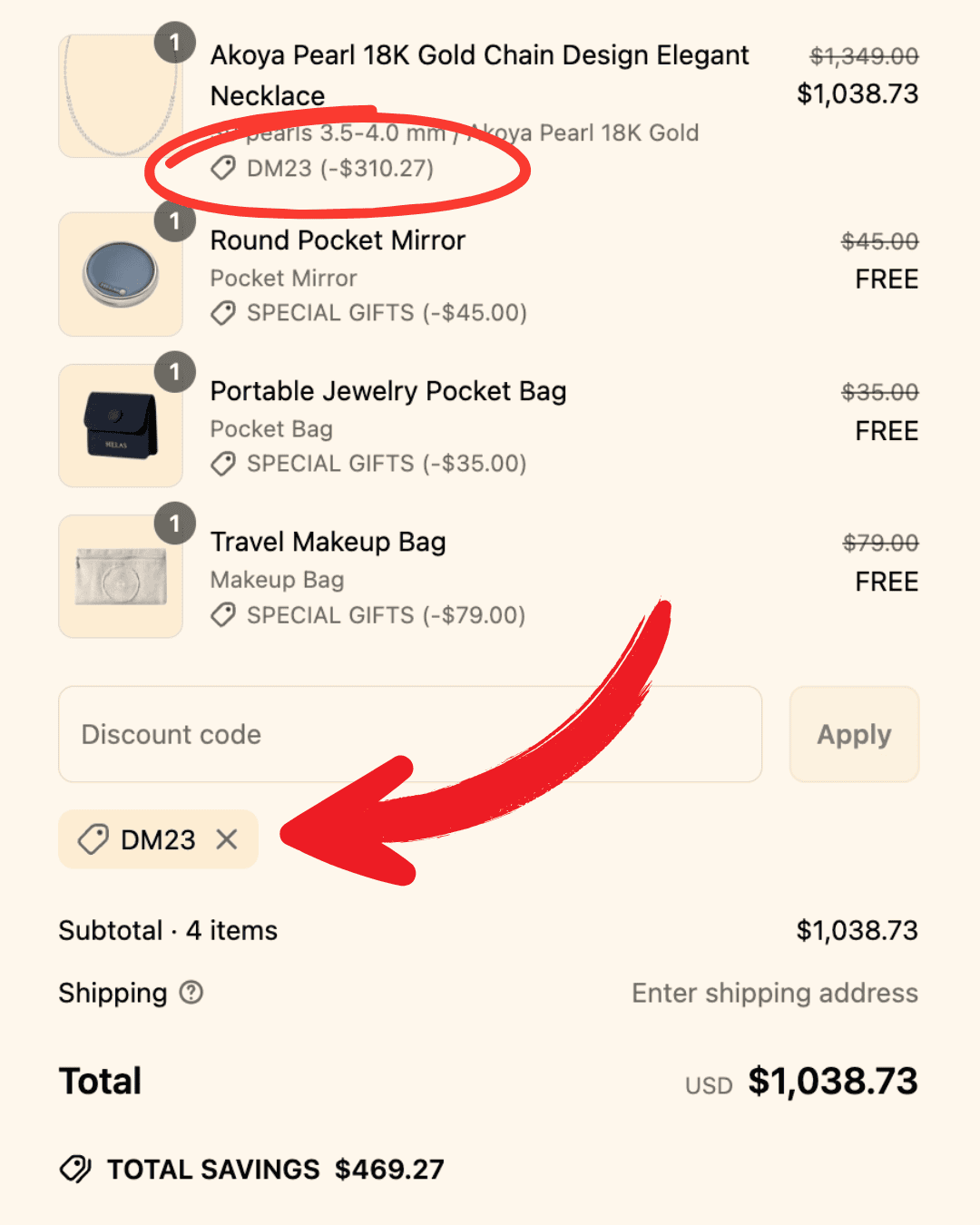This screenshot has height=1225, width=980.
Task: Click tag icon beside SPECIAL GIFTS (-$79.00)
Action: pyautogui.click(x=223, y=615)
